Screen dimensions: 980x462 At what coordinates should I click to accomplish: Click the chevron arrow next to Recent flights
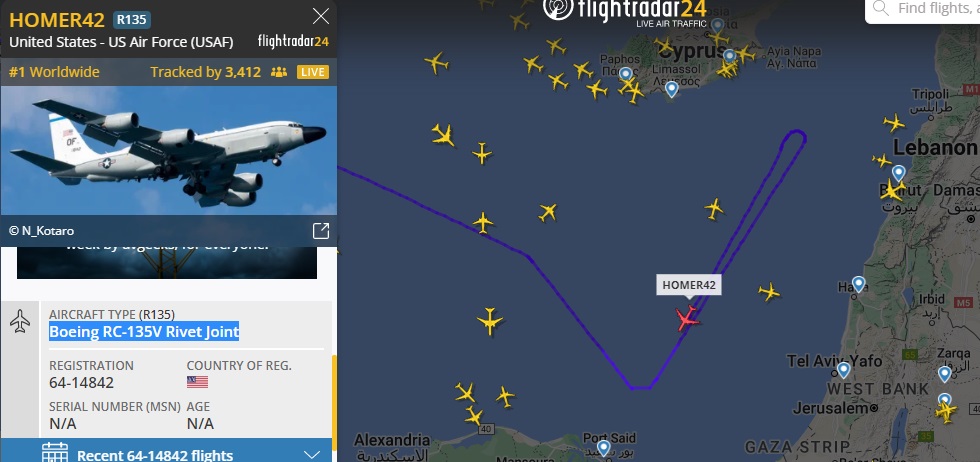click(311, 454)
